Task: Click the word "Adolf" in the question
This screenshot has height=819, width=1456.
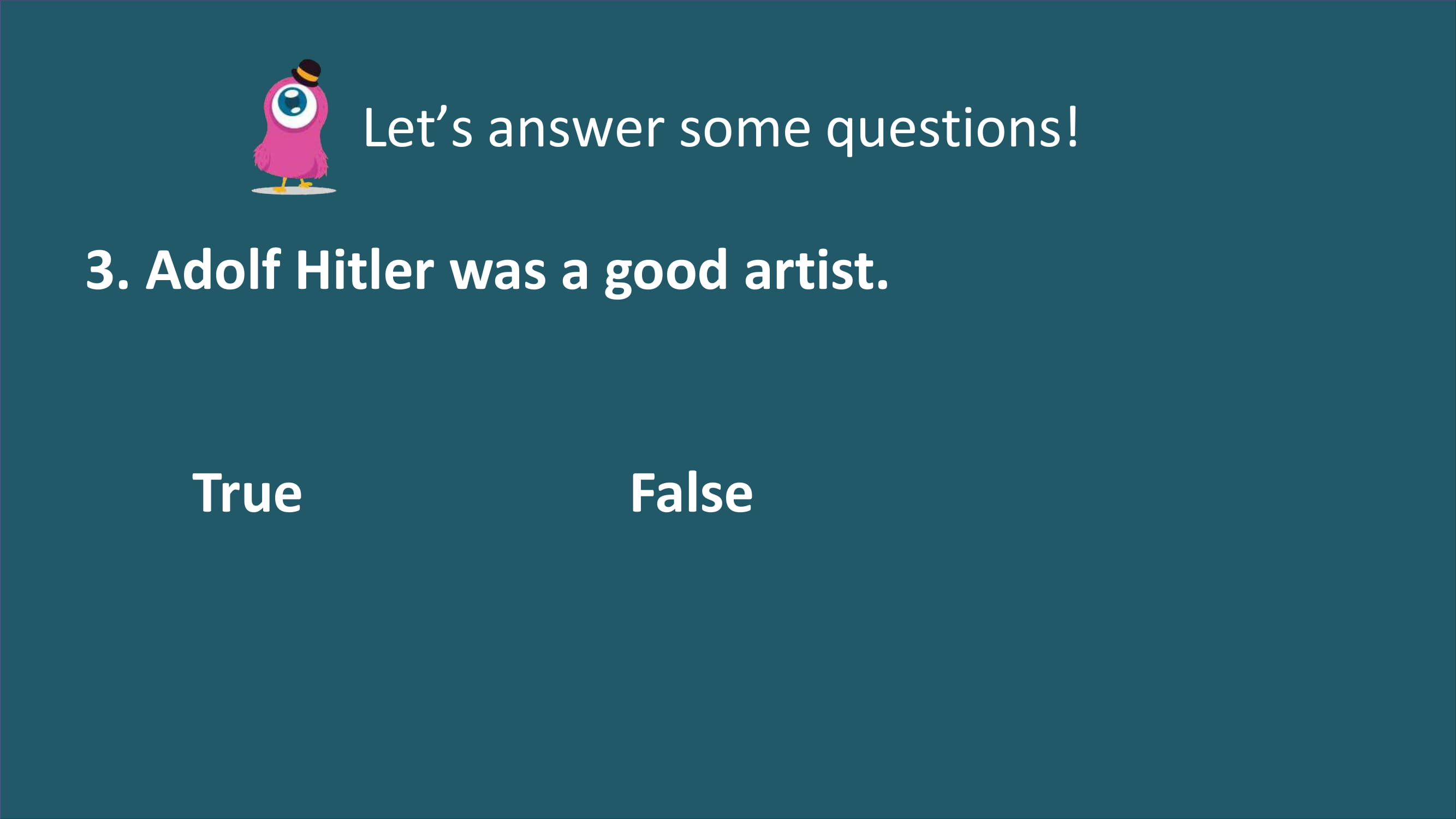Action: click(213, 269)
